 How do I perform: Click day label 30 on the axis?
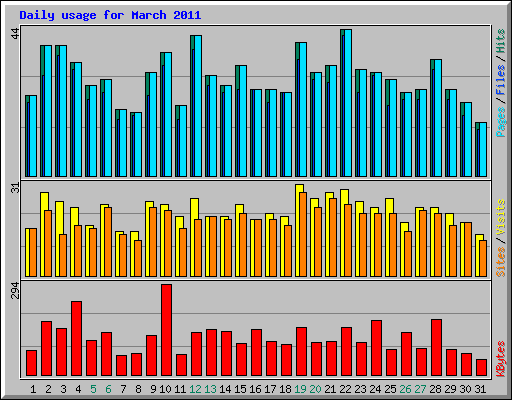pos(465,389)
